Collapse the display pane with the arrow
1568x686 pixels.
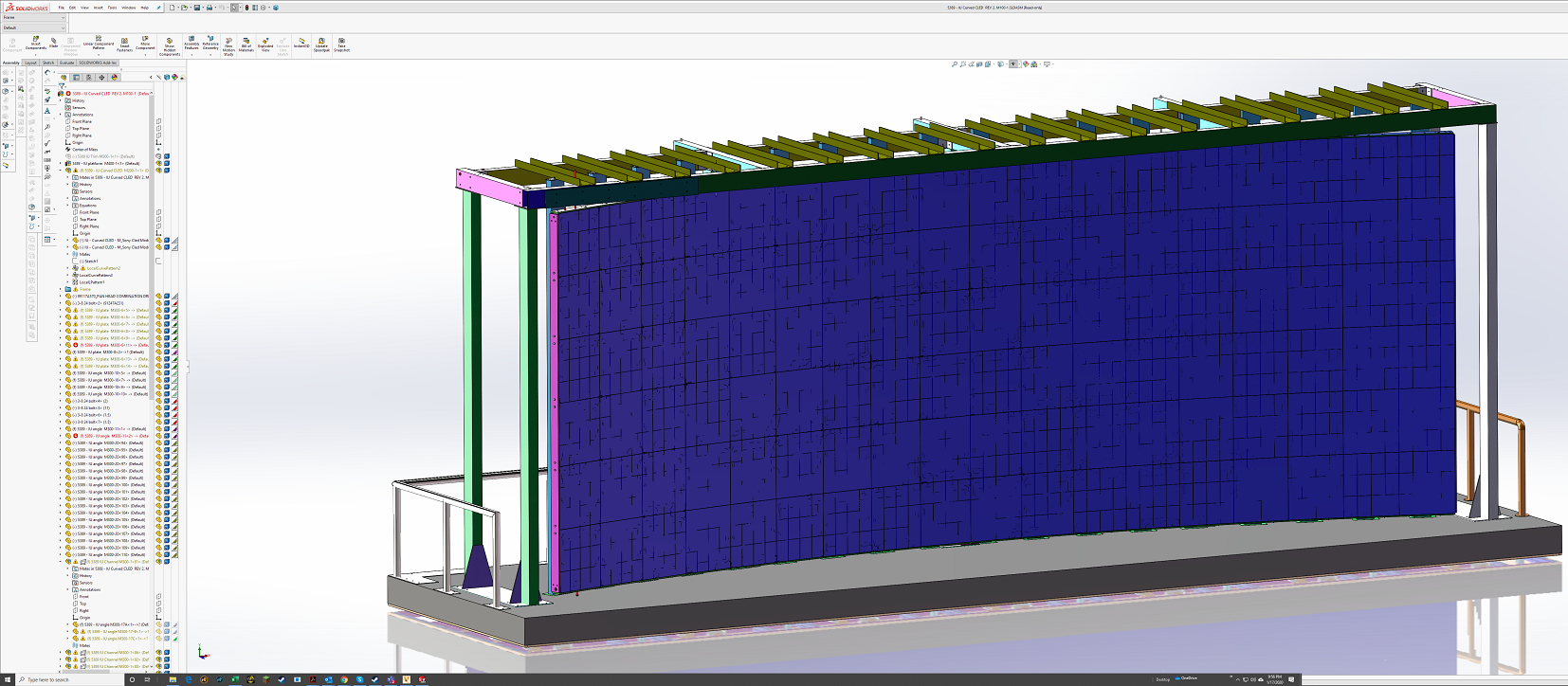click(151, 78)
